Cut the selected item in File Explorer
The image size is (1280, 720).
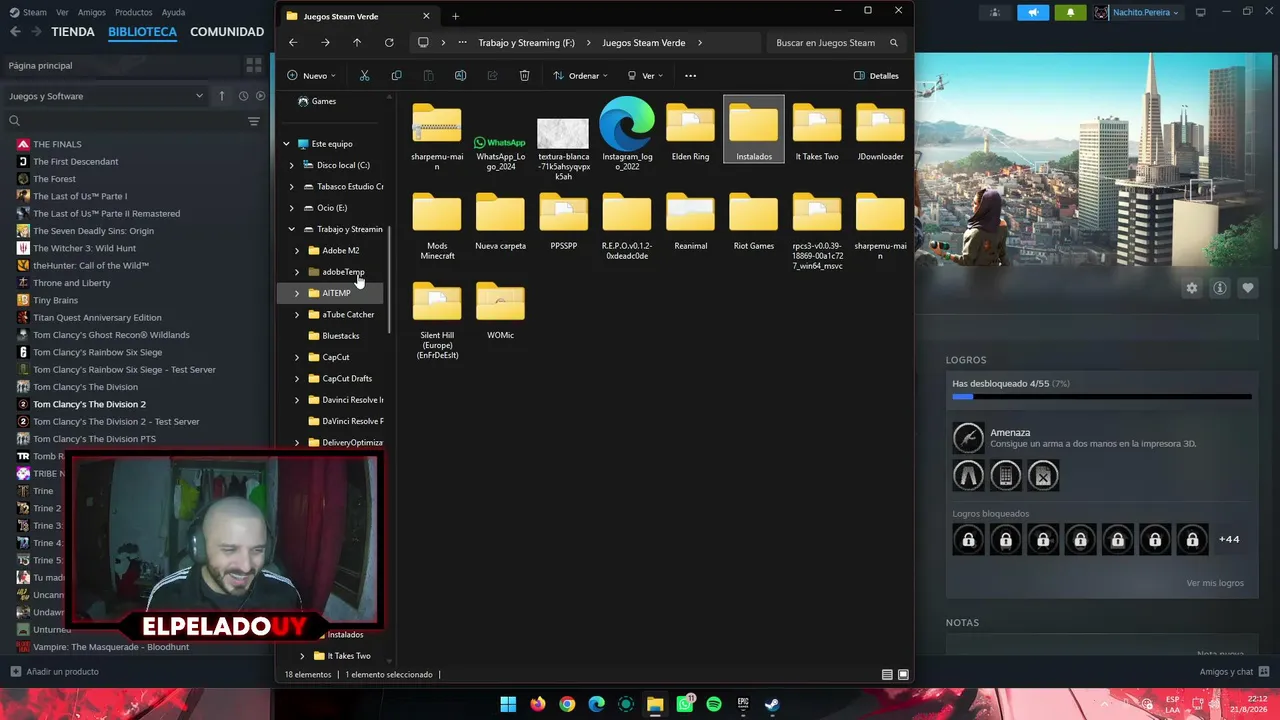point(364,76)
